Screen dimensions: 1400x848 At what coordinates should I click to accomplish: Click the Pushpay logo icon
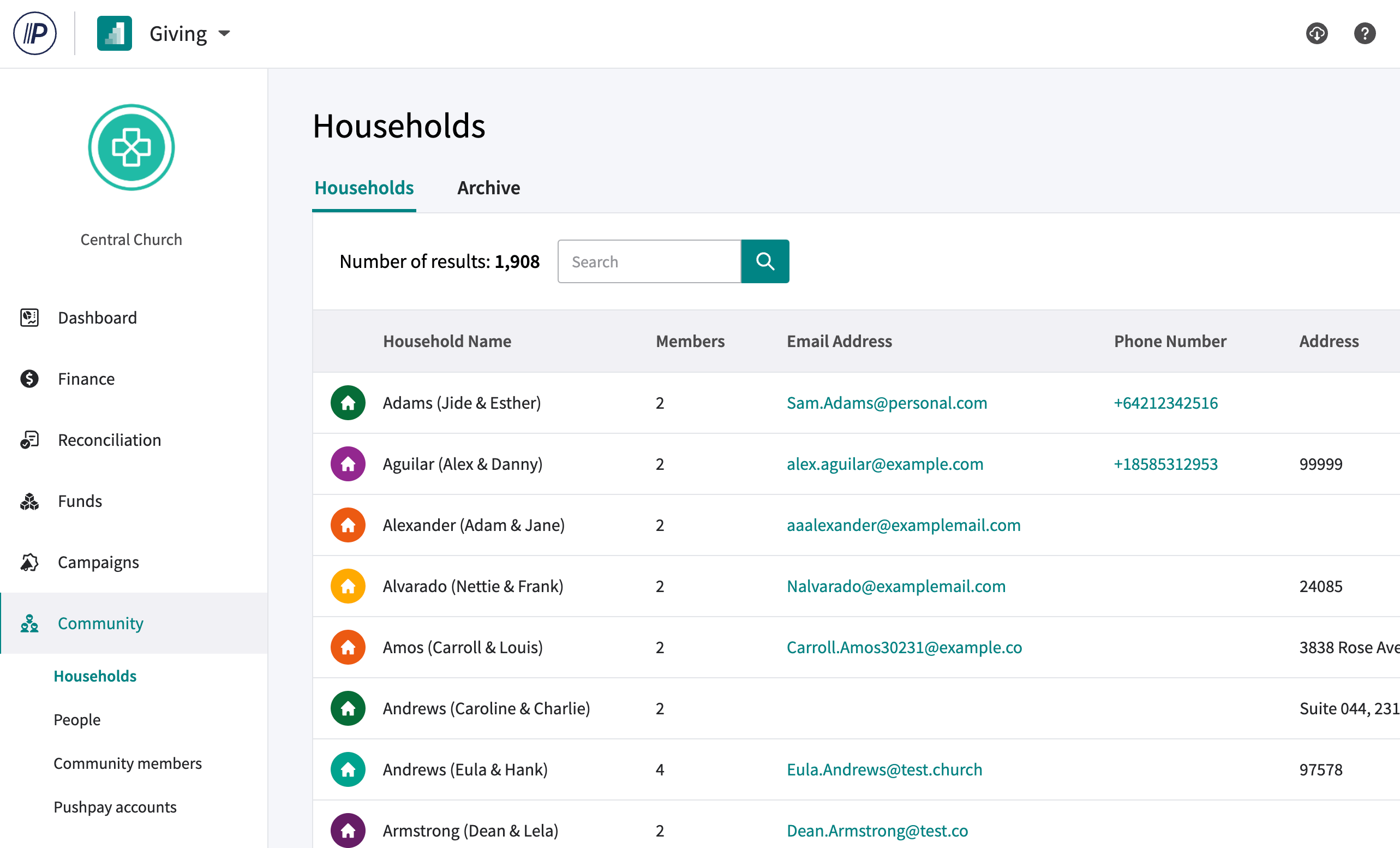(x=35, y=33)
